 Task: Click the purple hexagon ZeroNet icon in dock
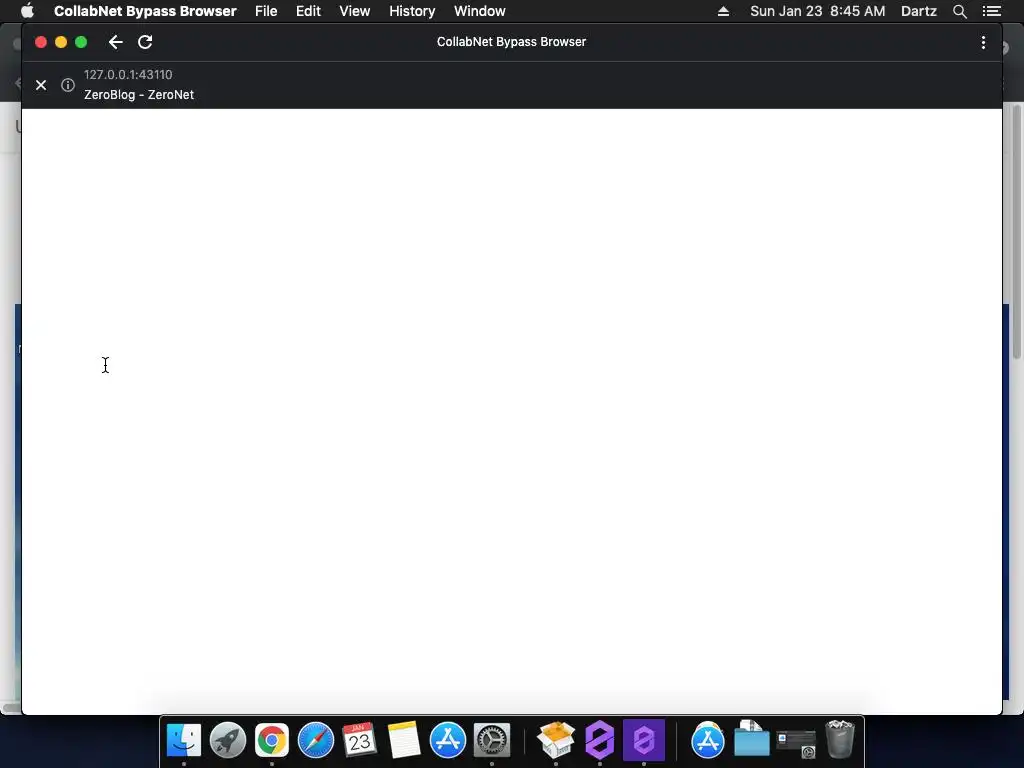[600, 740]
